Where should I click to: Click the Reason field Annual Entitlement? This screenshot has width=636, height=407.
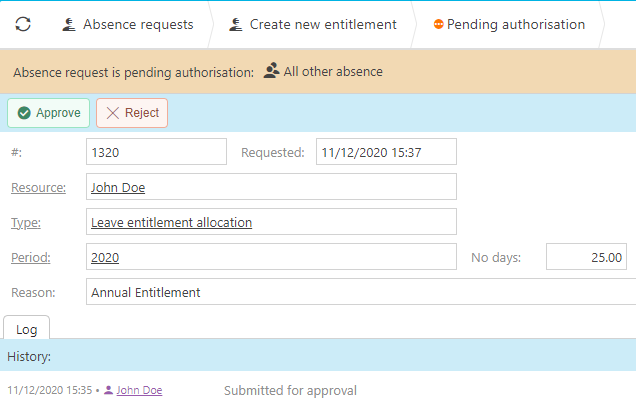[360, 292]
